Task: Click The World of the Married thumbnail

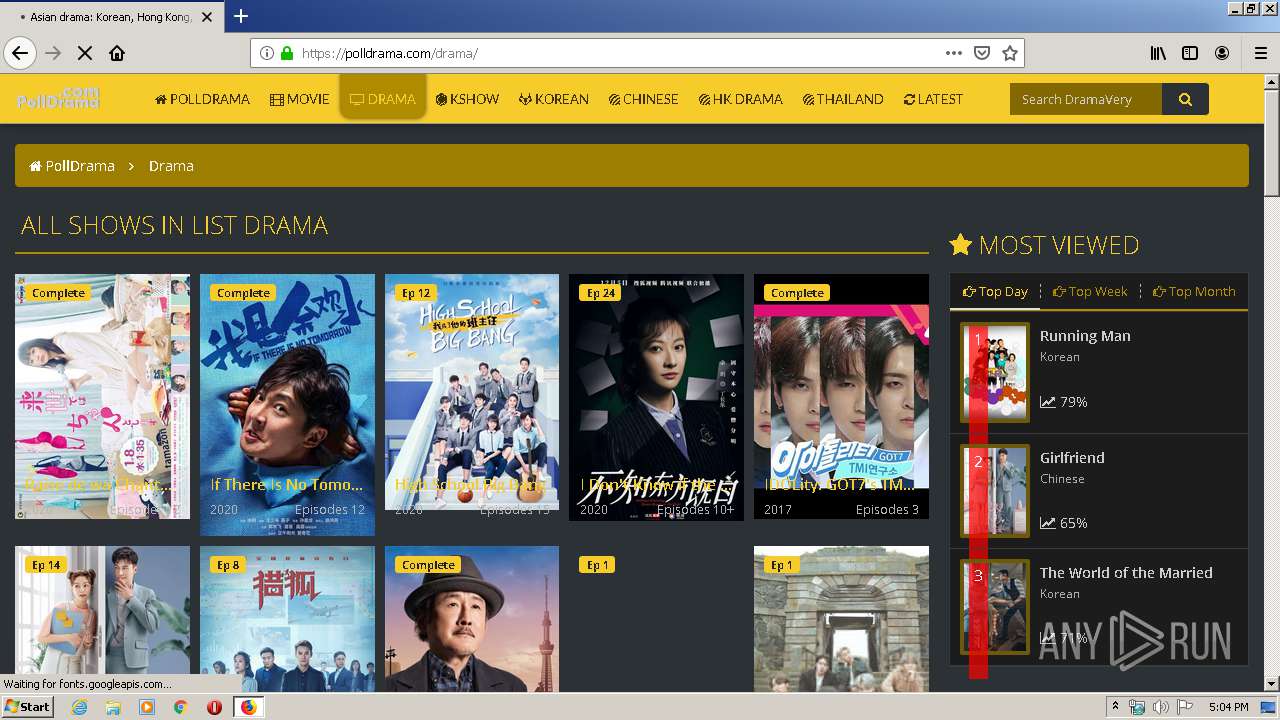Action: point(995,607)
